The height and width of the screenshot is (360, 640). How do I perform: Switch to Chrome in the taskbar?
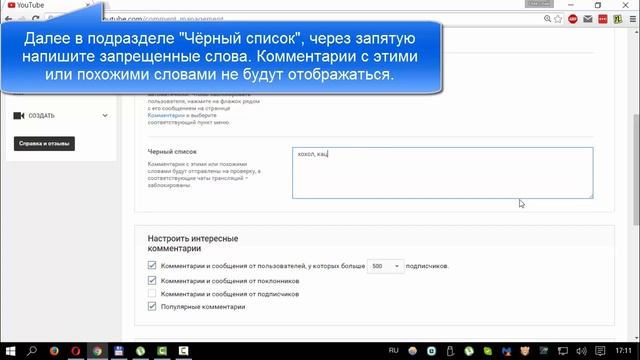click(x=97, y=351)
